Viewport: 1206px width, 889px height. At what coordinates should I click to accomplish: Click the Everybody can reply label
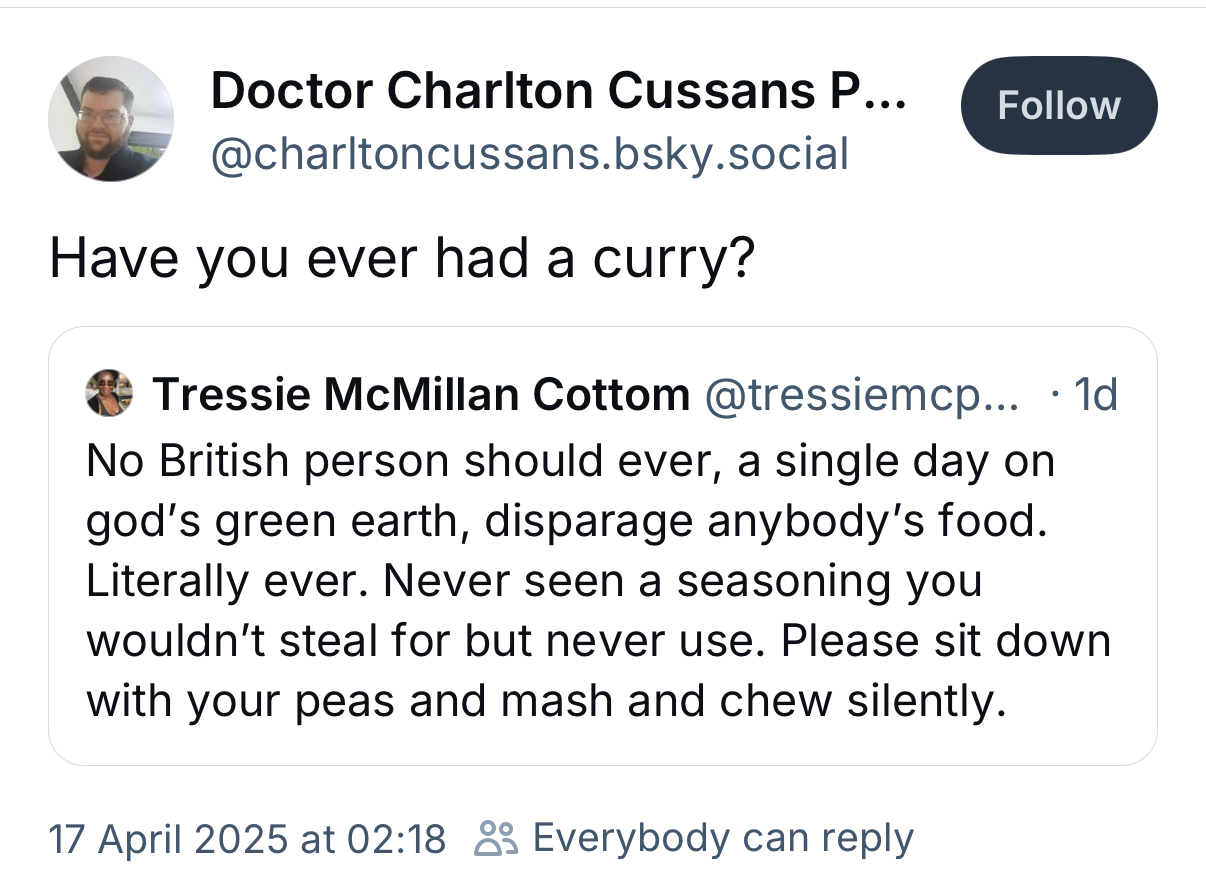pyautogui.click(x=722, y=838)
